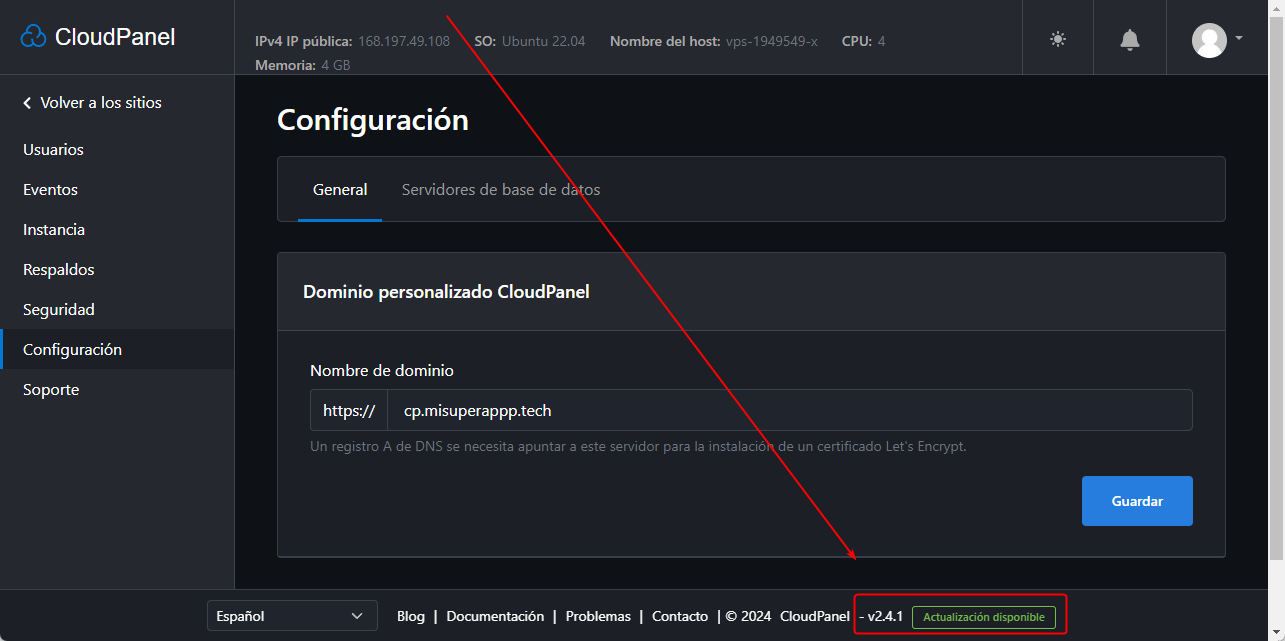
Task: Expand the account menu caret arrow
Action: [x=1239, y=38]
